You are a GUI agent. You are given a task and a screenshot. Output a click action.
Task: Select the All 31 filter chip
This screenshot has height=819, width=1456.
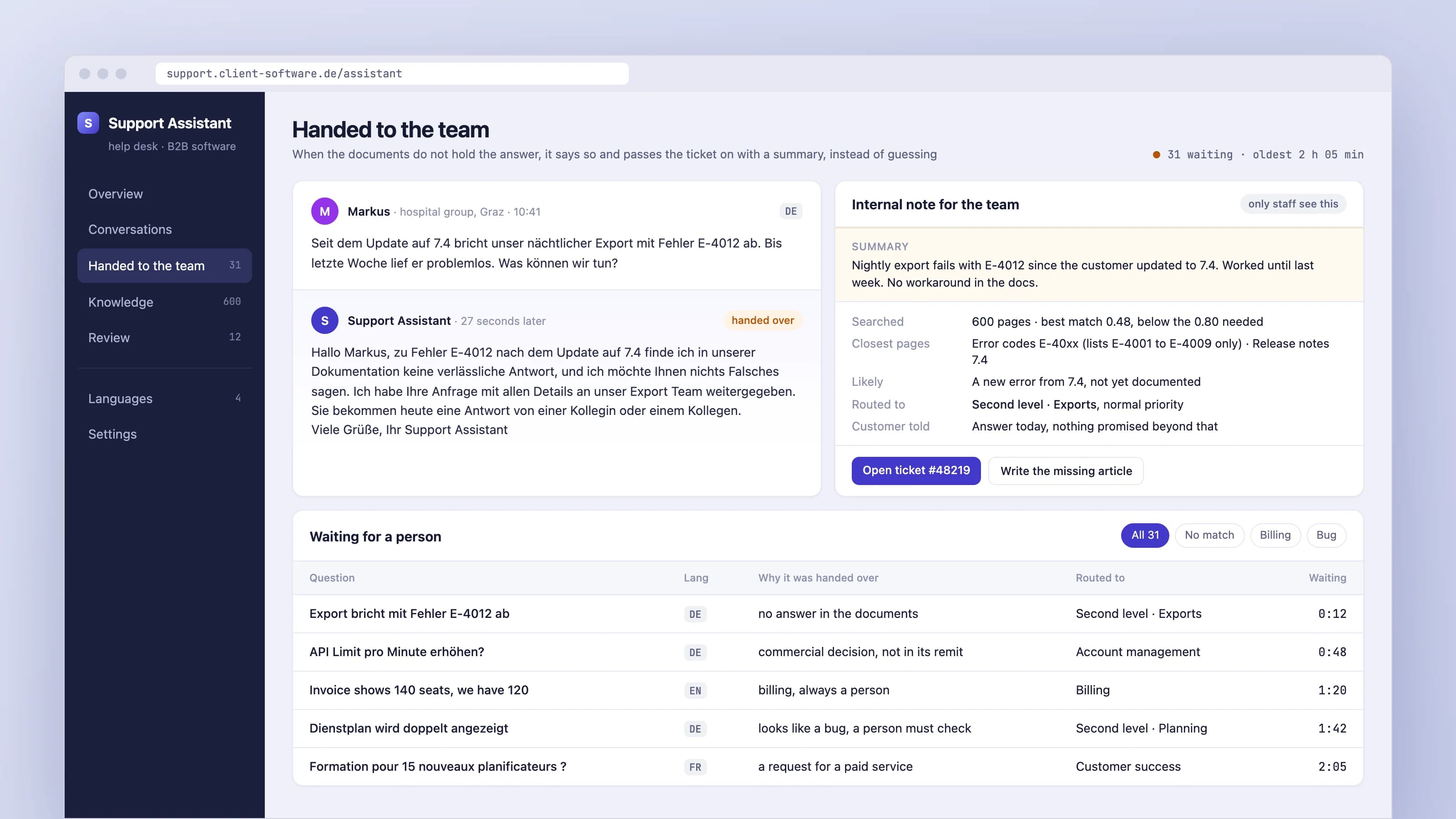(1145, 535)
